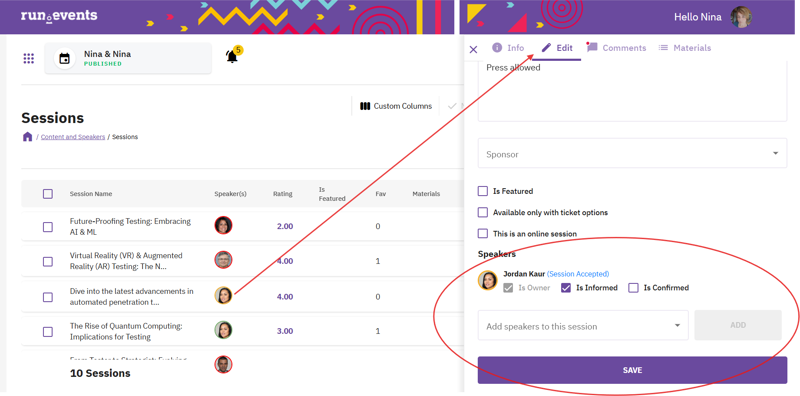This screenshot has width=800, height=396.
Task: Click the Fav column header
Action: click(381, 194)
